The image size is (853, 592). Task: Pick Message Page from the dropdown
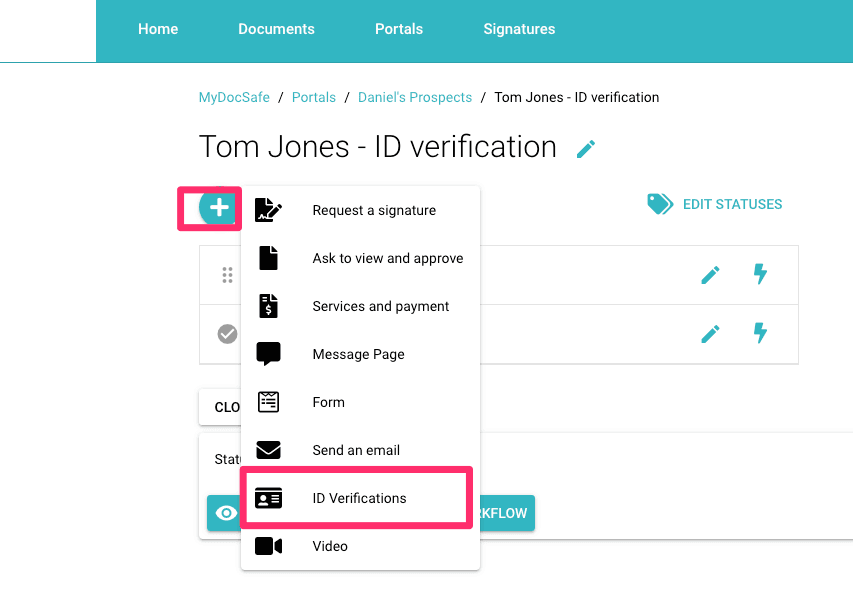click(358, 354)
